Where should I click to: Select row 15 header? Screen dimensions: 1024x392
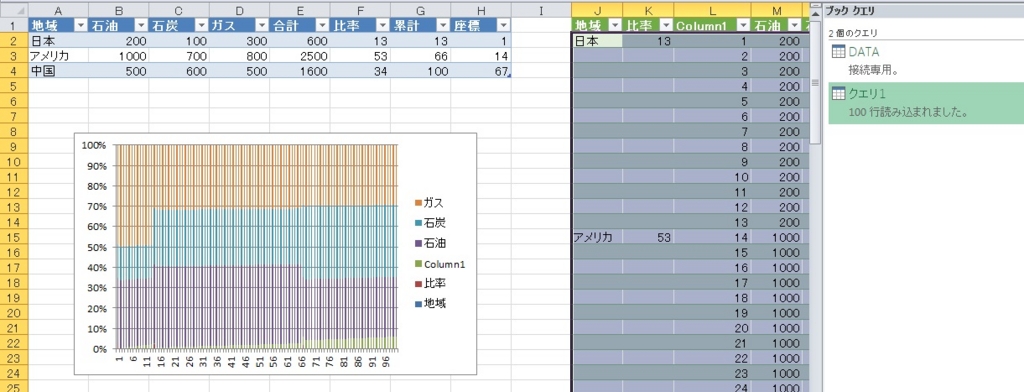(14, 237)
